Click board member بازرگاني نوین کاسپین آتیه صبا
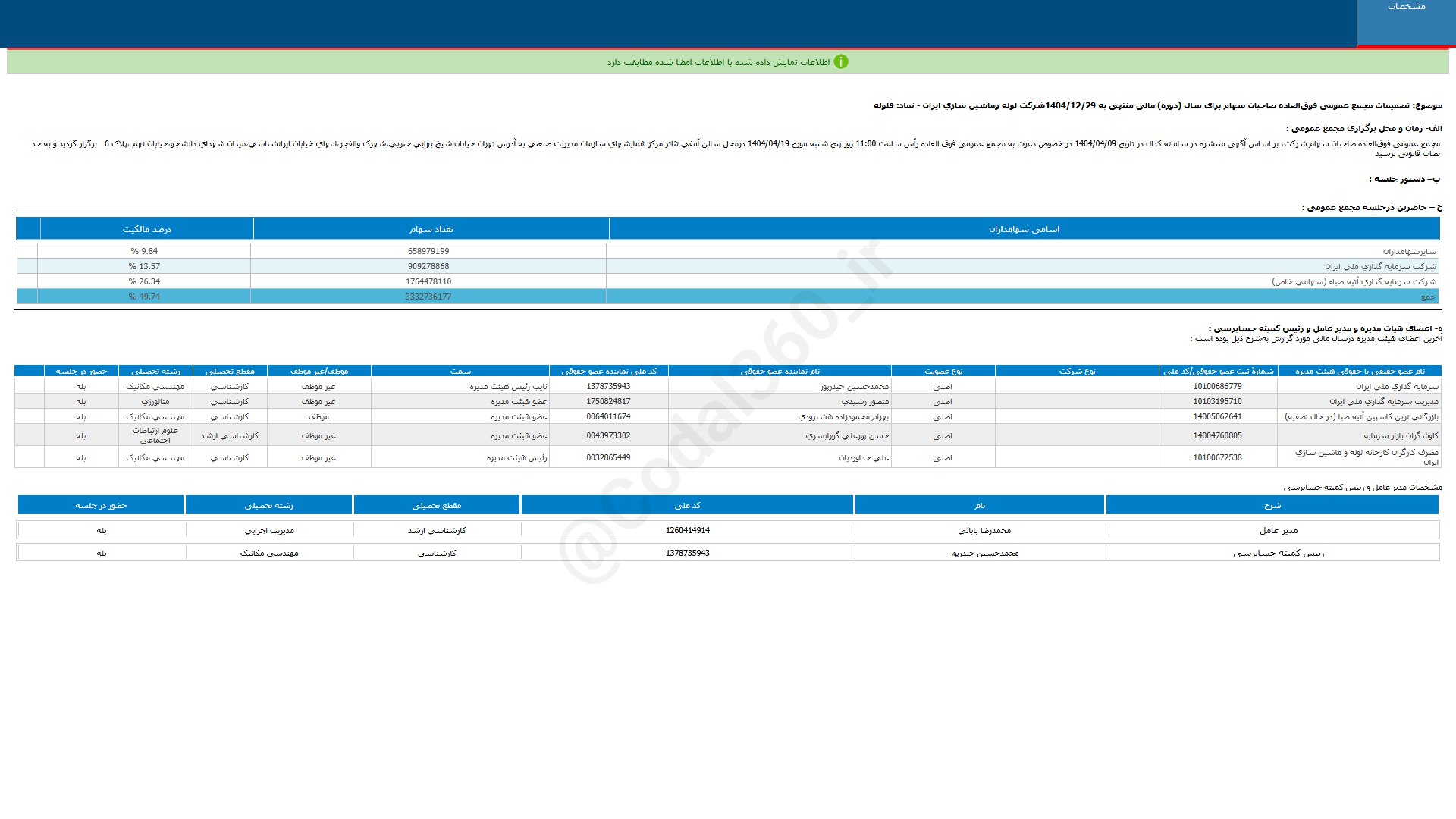Screen dimensions: 1456x819 [x=1361, y=416]
